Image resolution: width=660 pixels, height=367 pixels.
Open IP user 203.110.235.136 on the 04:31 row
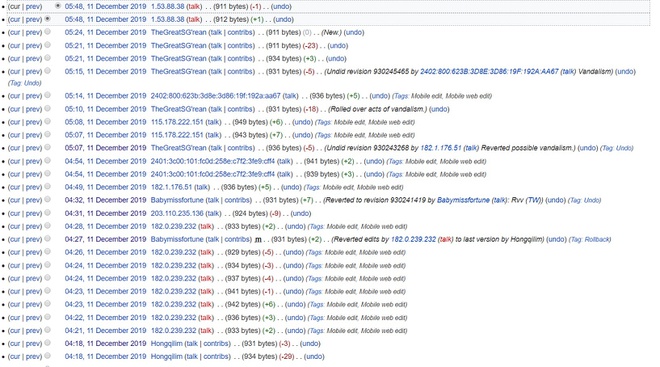click(x=177, y=213)
